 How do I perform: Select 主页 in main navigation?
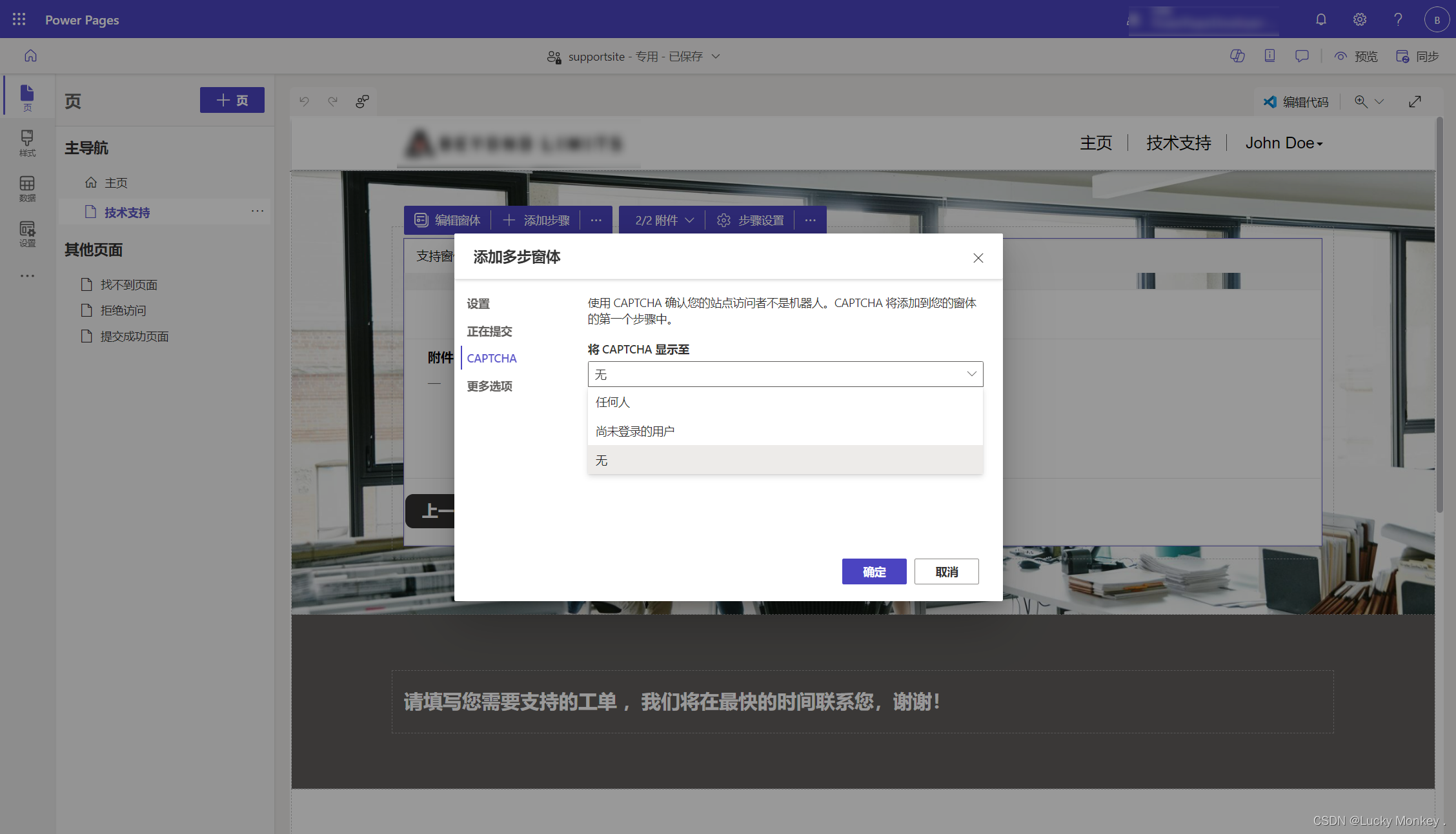pyautogui.click(x=116, y=183)
